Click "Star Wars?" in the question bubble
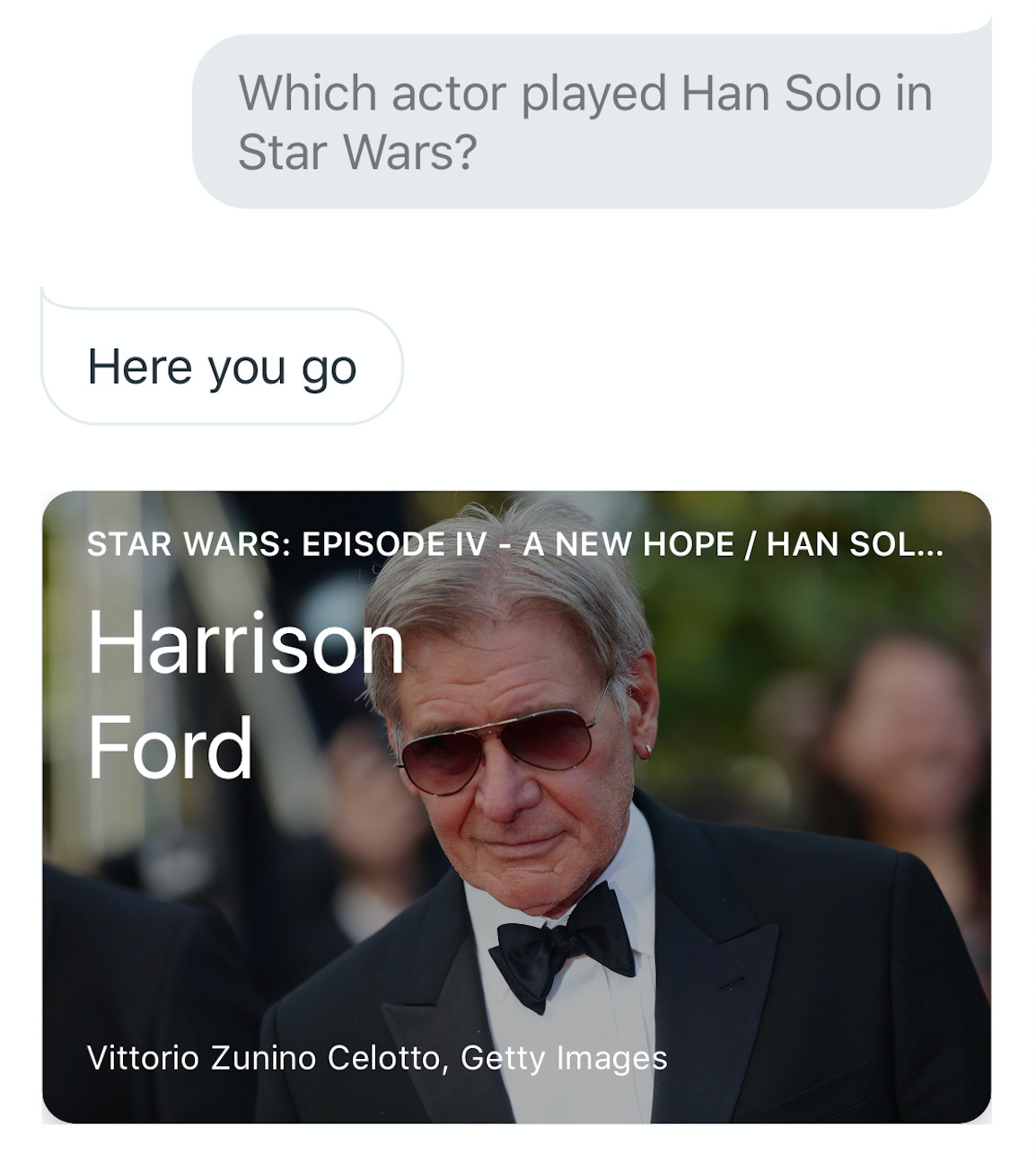 [356, 151]
